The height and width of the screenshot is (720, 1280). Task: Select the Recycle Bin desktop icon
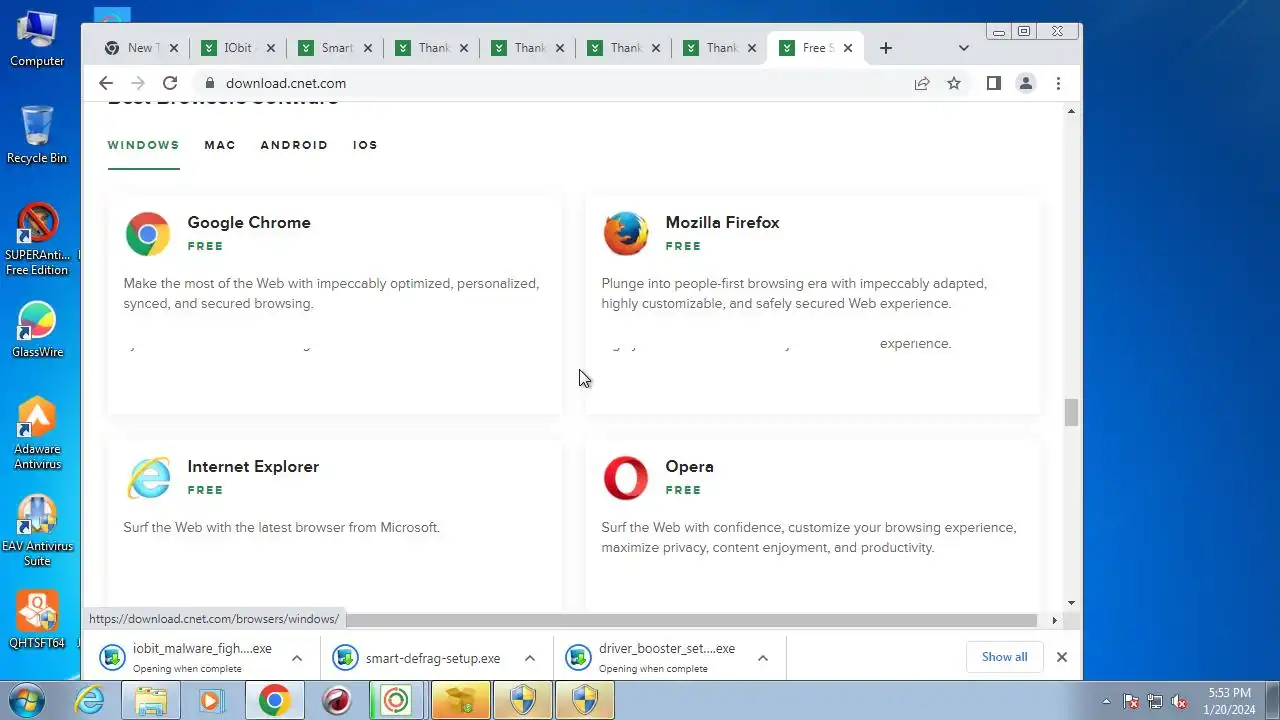(x=37, y=134)
